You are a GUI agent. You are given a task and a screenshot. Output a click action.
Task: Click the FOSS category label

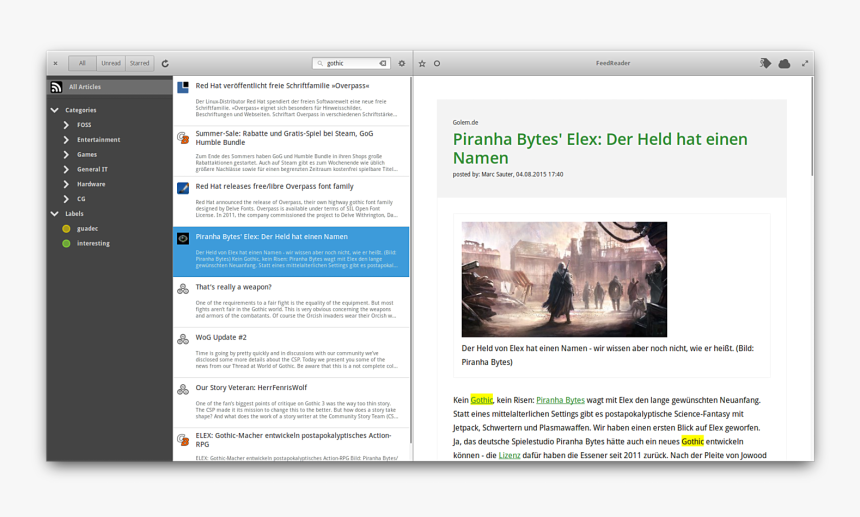tap(84, 125)
